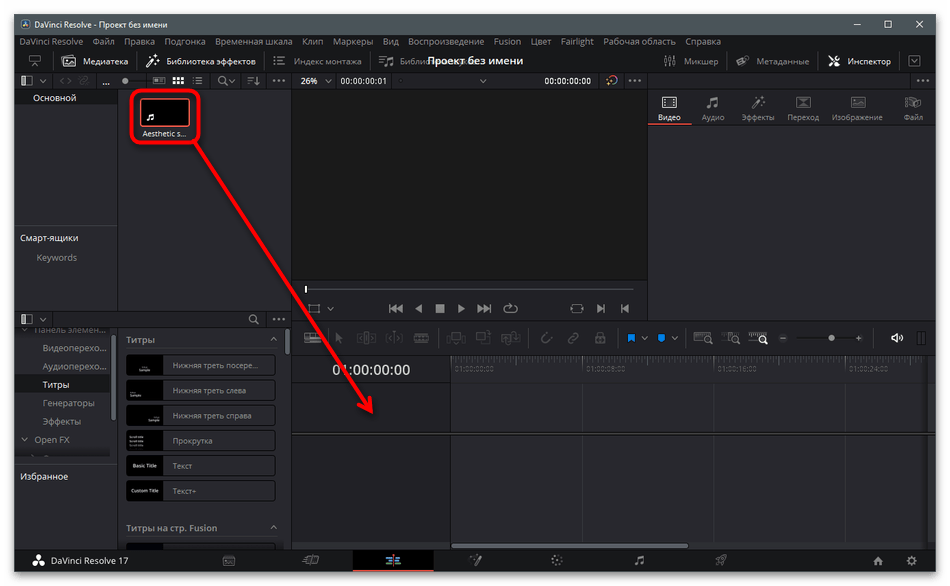Viewport: 950px width, 586px height.
Task: Switch media pool to thumbnail view
Action: coord(178,81)
